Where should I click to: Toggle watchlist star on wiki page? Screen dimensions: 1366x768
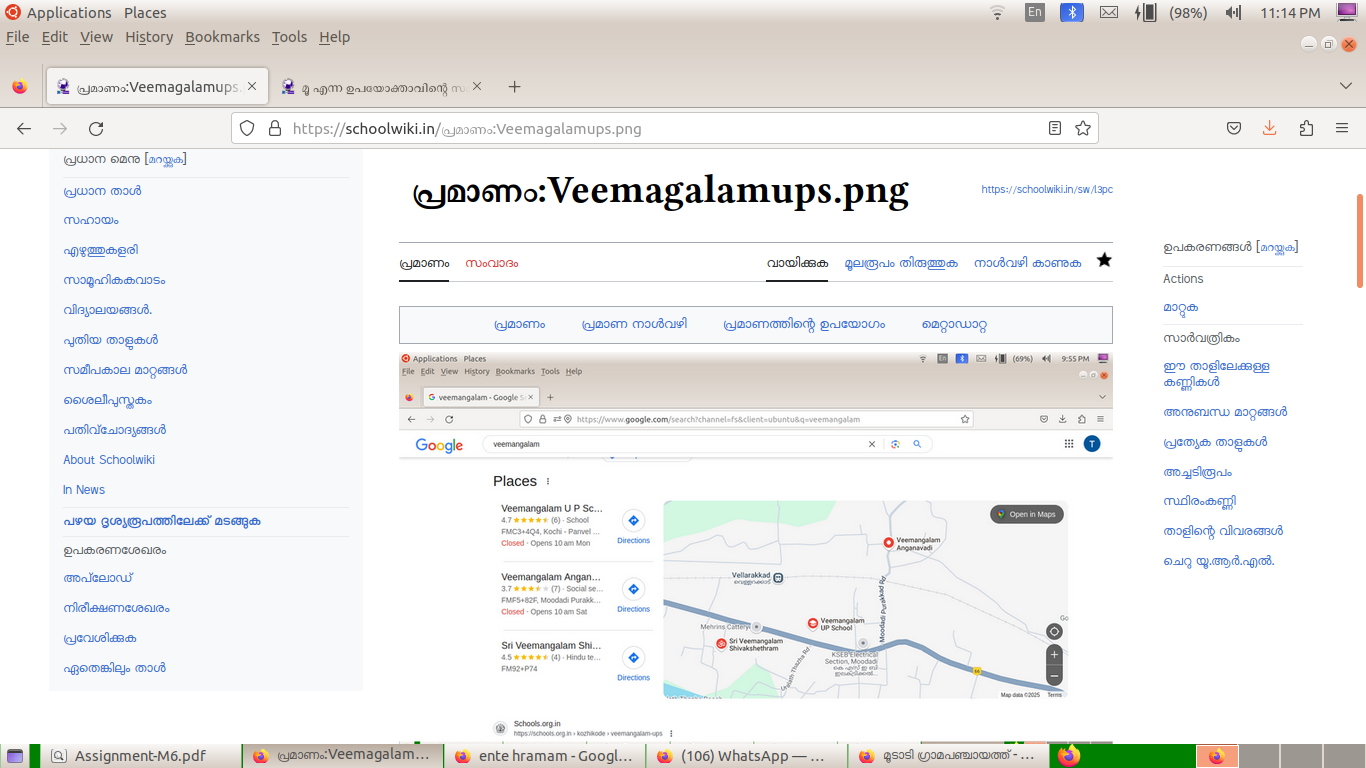click(x=1104, y=261)
